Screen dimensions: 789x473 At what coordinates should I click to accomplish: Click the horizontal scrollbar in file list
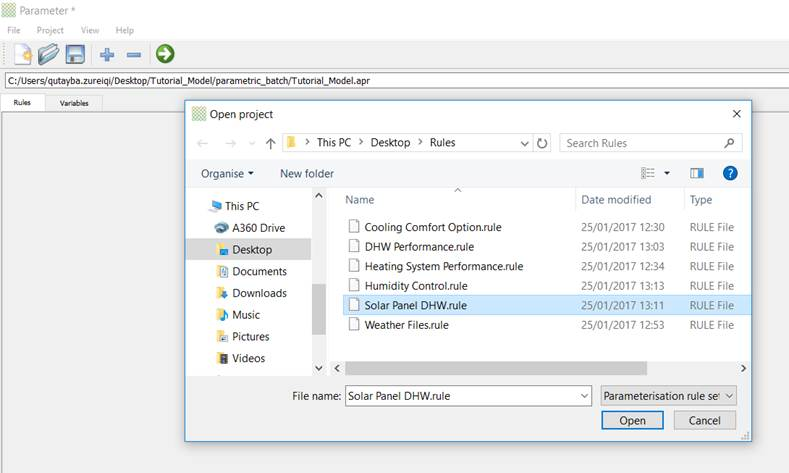pos(496,368)
